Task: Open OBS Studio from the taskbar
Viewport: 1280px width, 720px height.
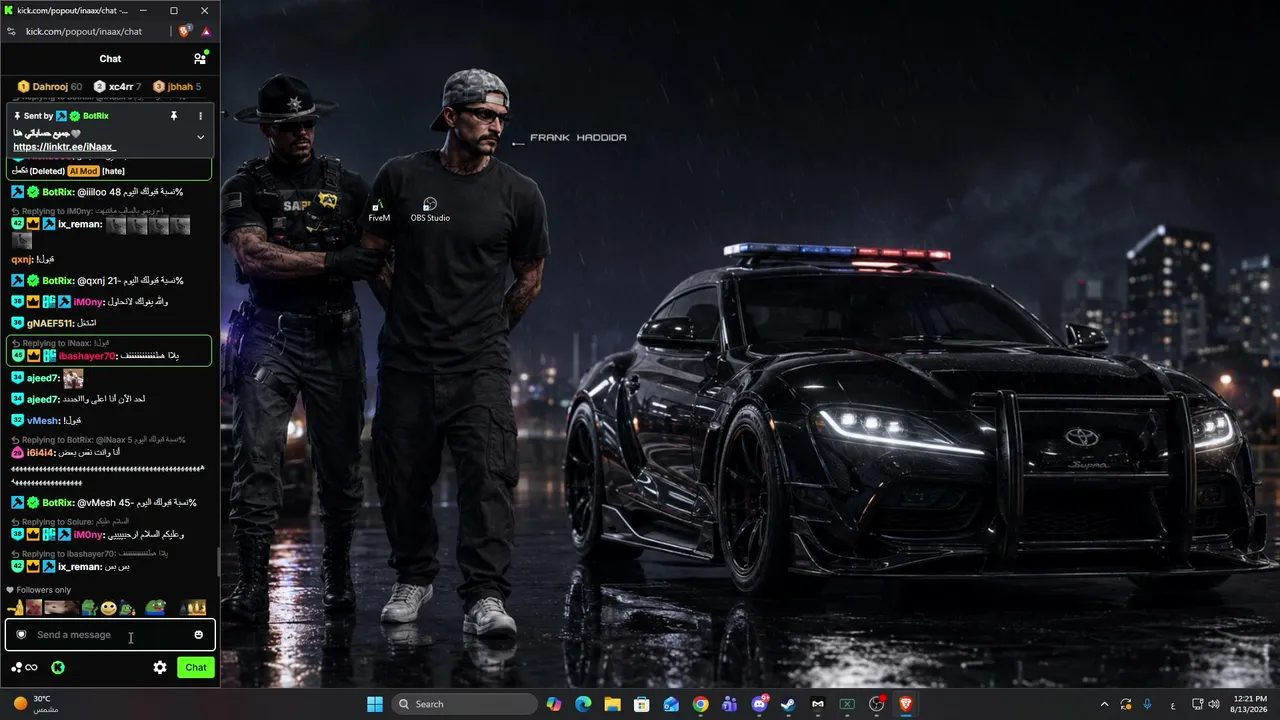Action: click(877, 704)
